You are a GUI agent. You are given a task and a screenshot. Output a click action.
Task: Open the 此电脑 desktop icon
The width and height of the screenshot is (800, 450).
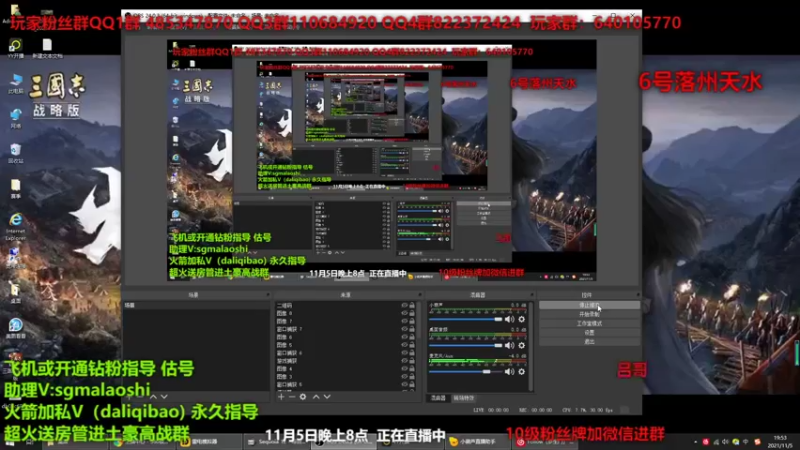16,84
